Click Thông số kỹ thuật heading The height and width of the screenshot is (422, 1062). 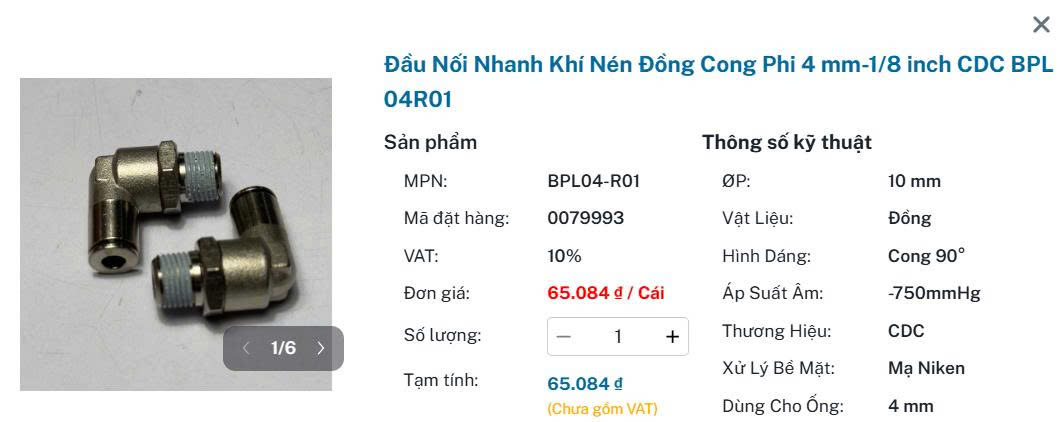786,143
